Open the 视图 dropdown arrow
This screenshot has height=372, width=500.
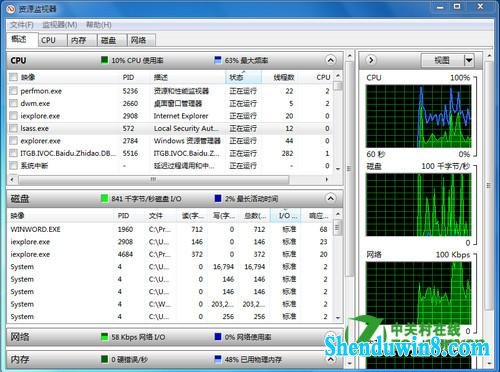(468, 60)
